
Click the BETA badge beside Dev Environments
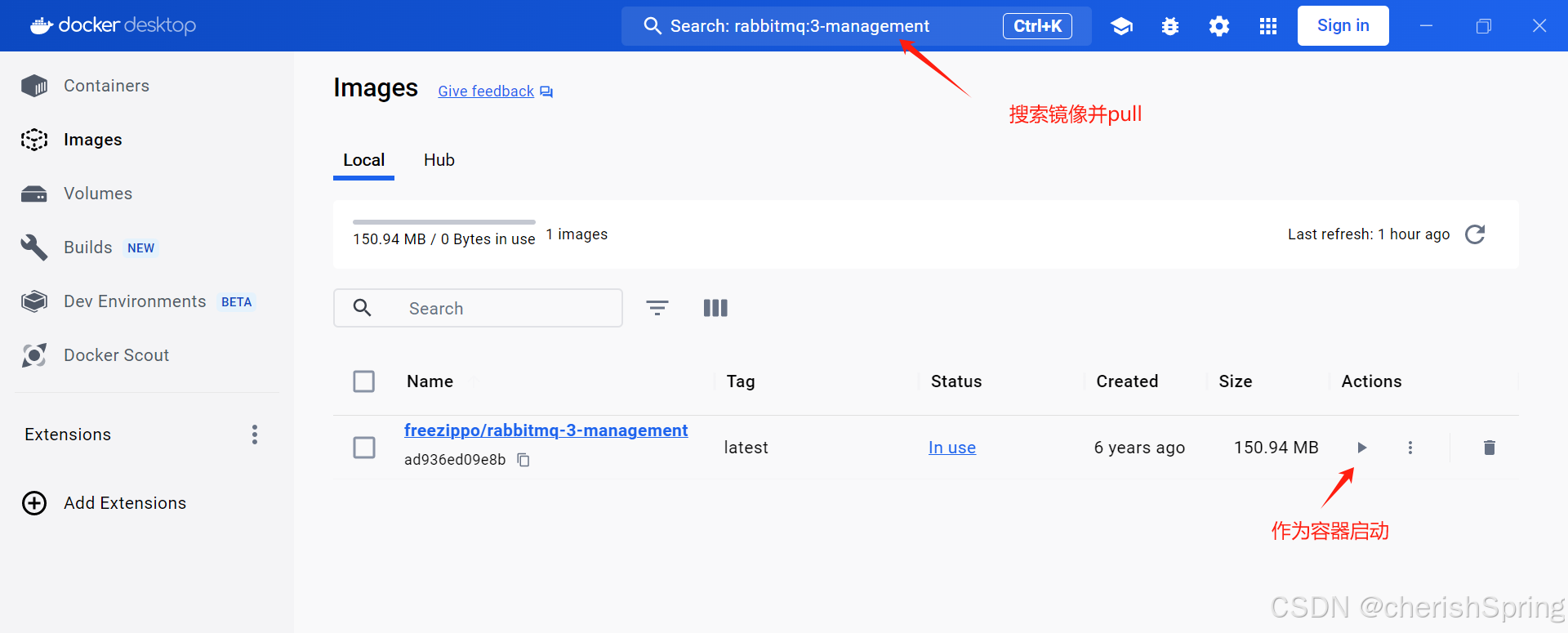tap(237, 302)
